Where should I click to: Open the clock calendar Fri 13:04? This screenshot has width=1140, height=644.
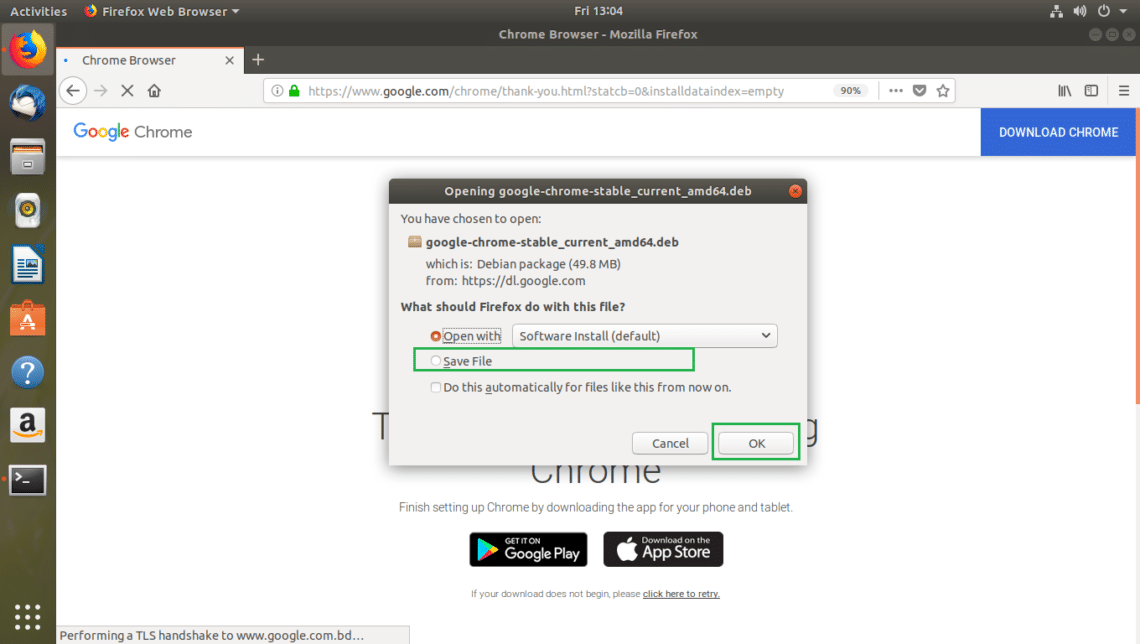tap(598, 11)
